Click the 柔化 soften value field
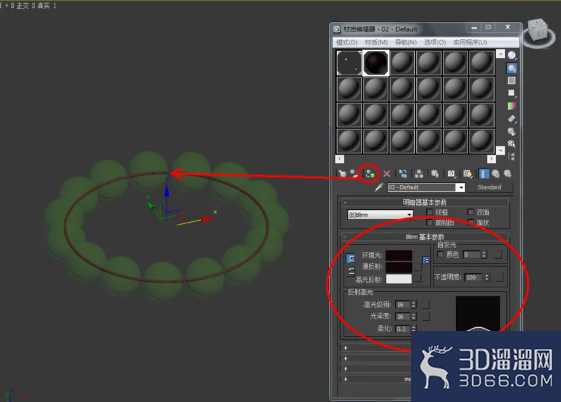 point(403,329)
